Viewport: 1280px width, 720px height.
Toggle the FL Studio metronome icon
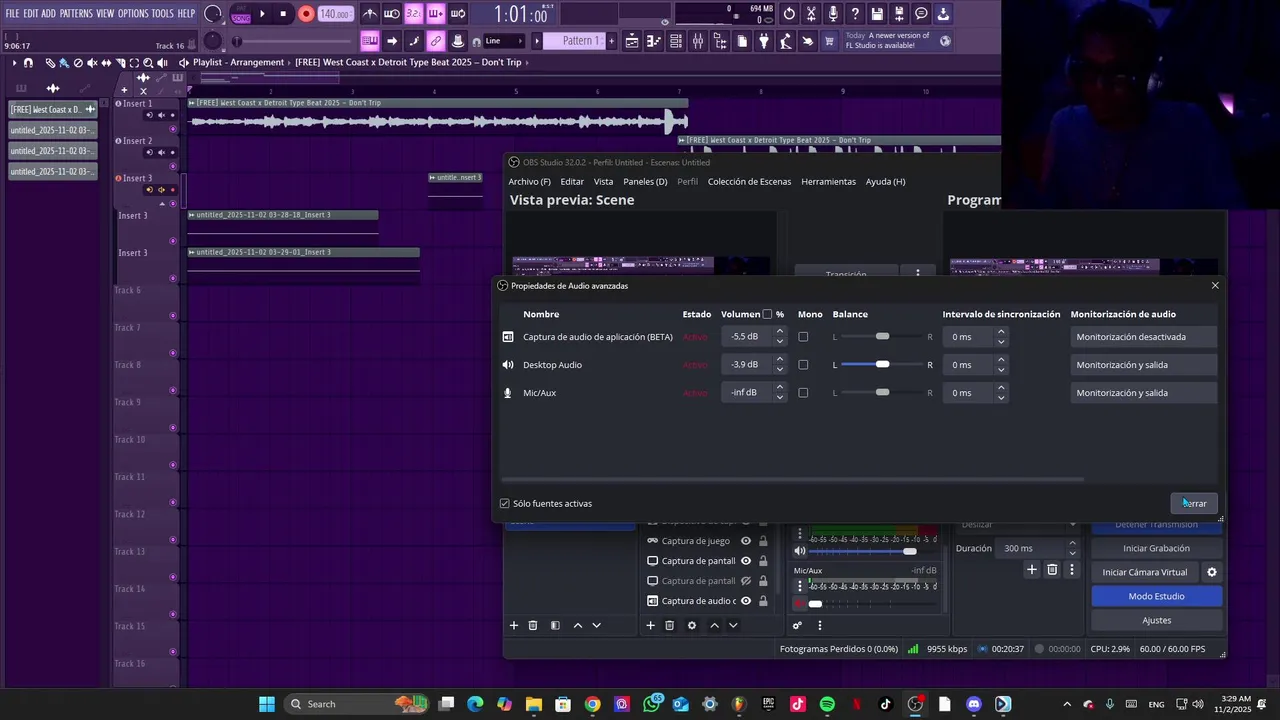pos(370,14)
